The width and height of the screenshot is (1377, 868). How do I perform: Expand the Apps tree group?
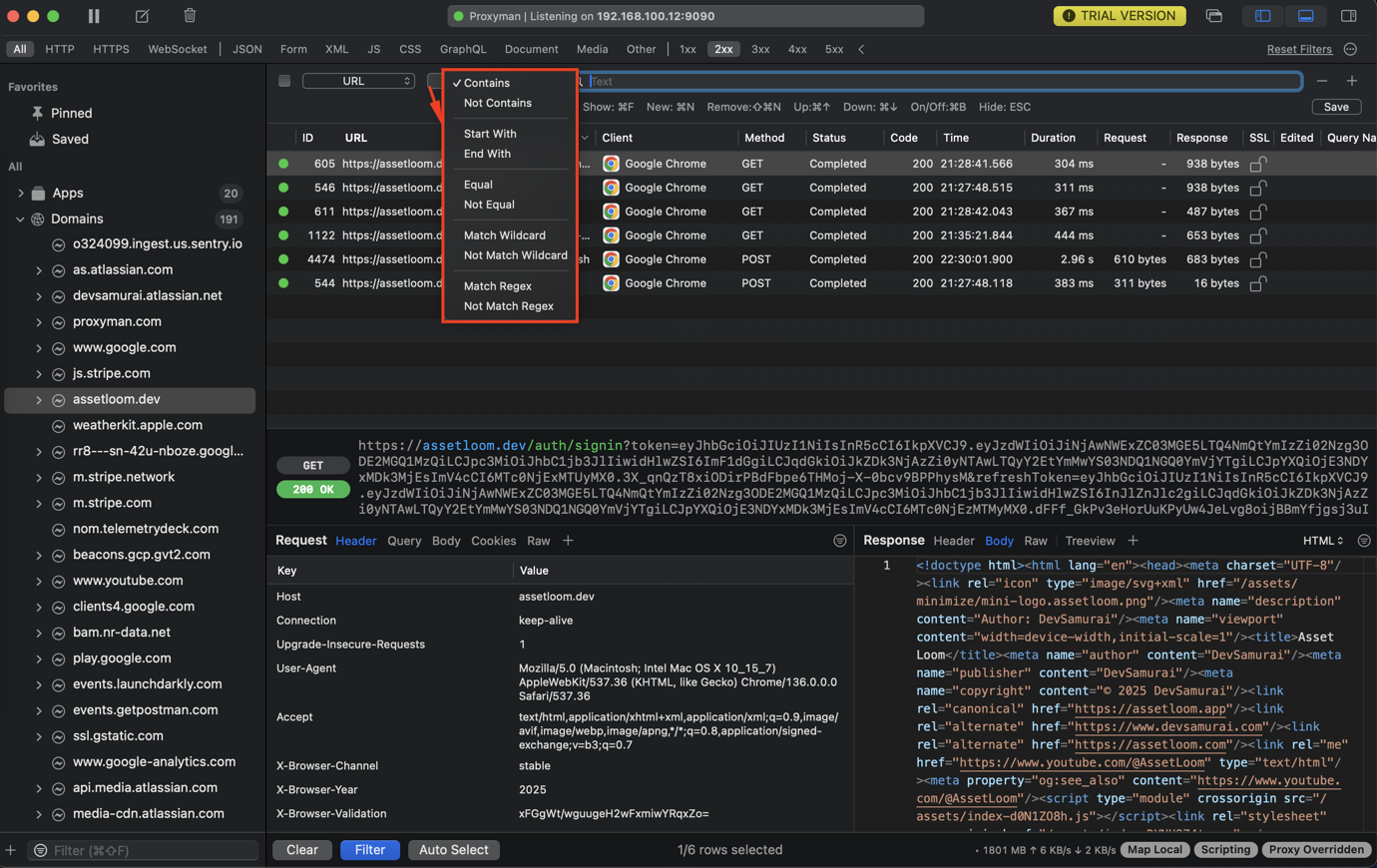[20, 193]
